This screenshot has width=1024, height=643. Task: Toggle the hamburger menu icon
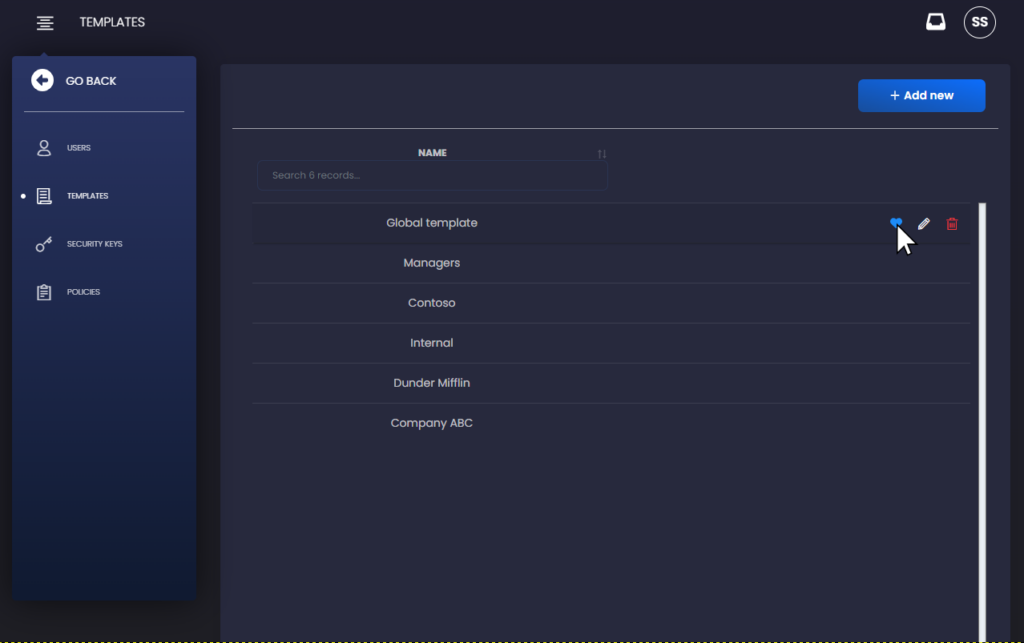(x=45, y=23)
